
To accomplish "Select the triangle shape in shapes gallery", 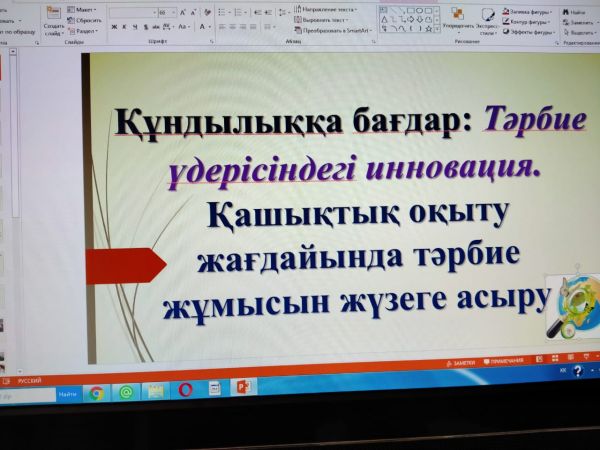I will 385,19.
